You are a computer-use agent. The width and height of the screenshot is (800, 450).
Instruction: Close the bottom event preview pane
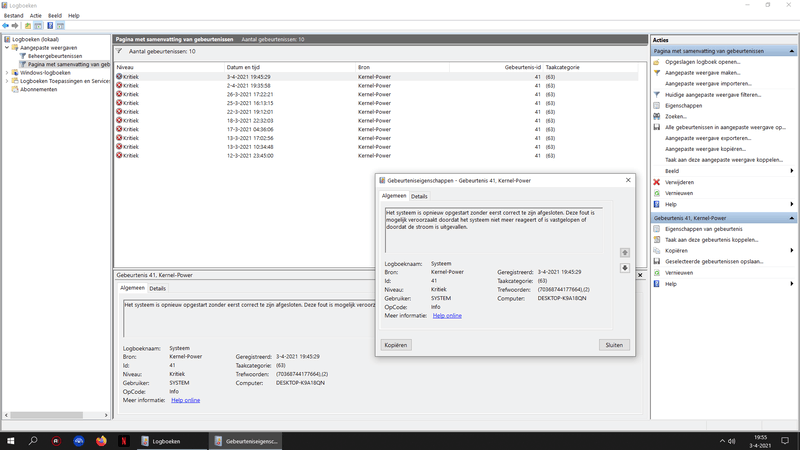[640, 275]
